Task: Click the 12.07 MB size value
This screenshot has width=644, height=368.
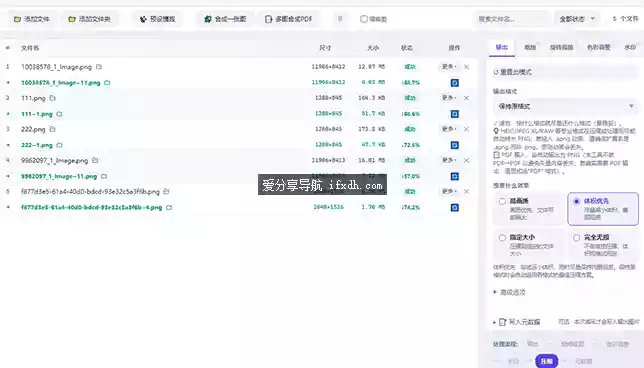Action: tap(371, 67)
